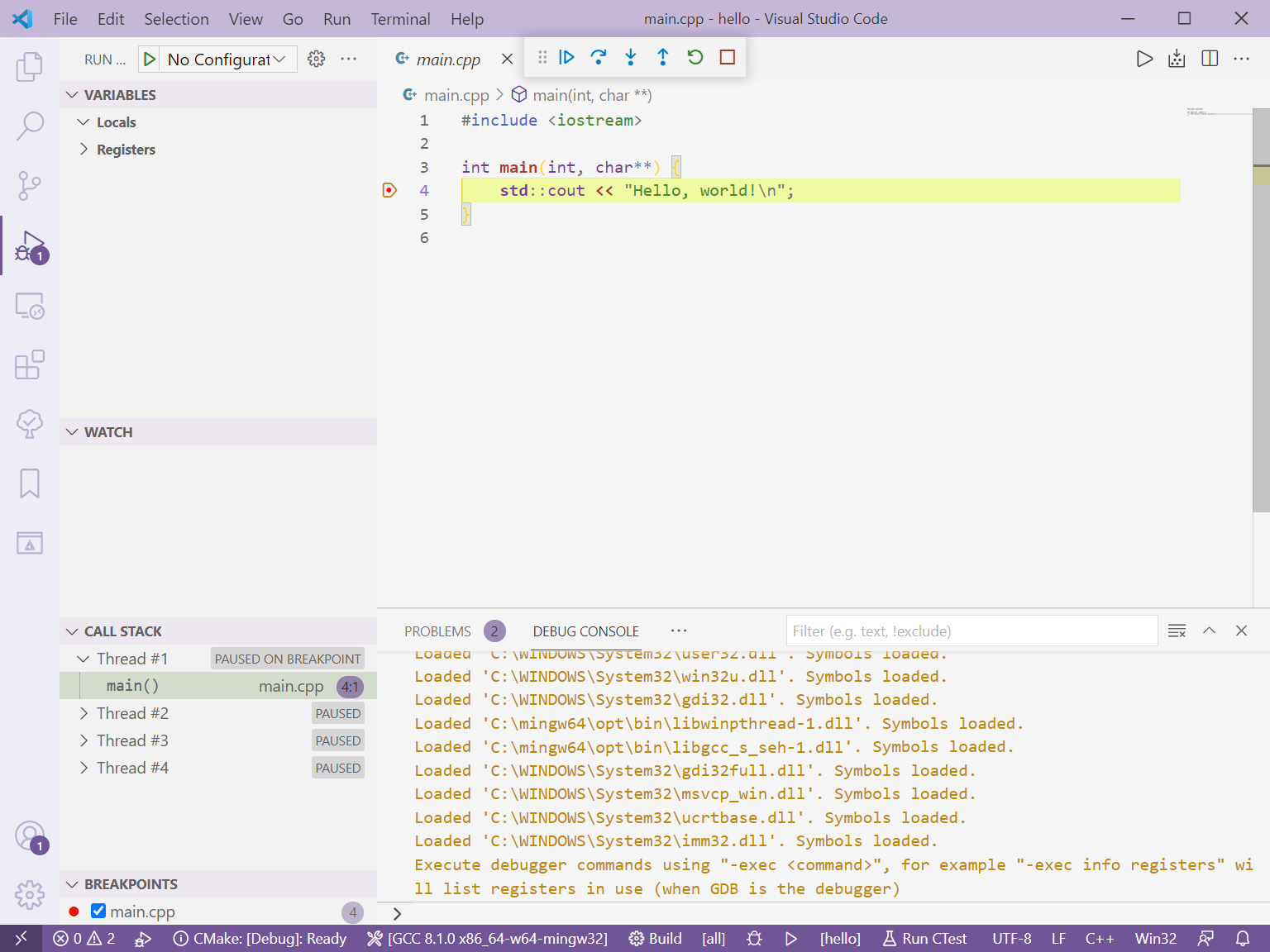The width and height of the screenshot is (1270, 952).
Task: Clear the Debug Console output
Action: pos(1177,630)
